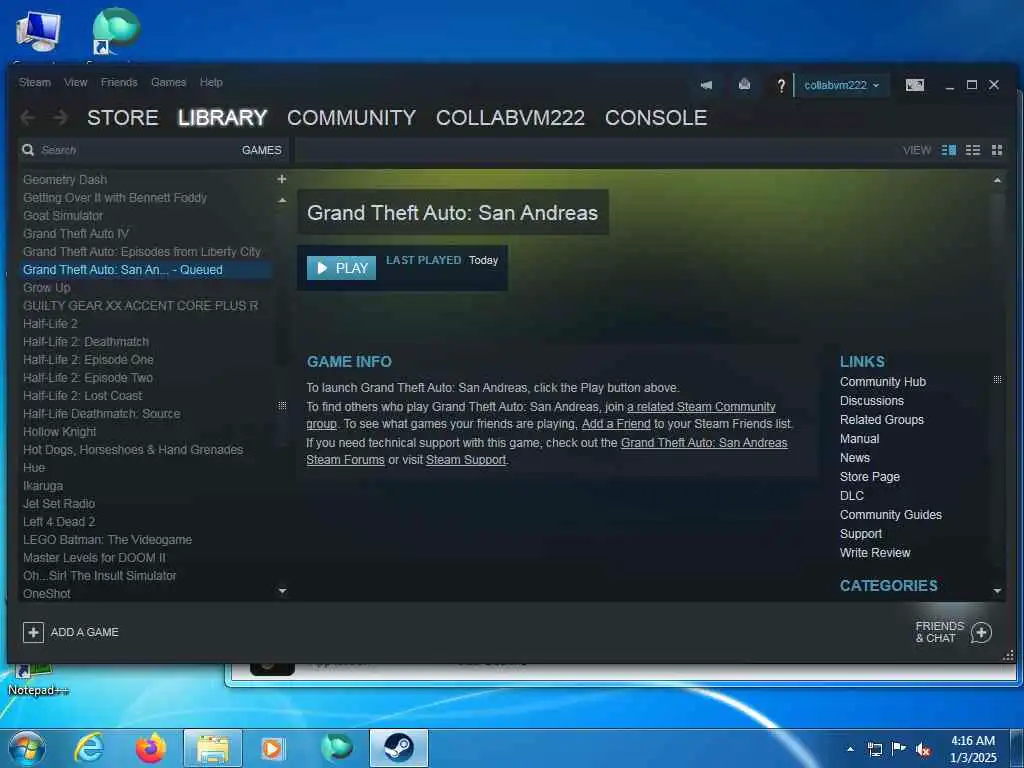
Task: Switch to grid view icon
Action: tap(997, 150)
